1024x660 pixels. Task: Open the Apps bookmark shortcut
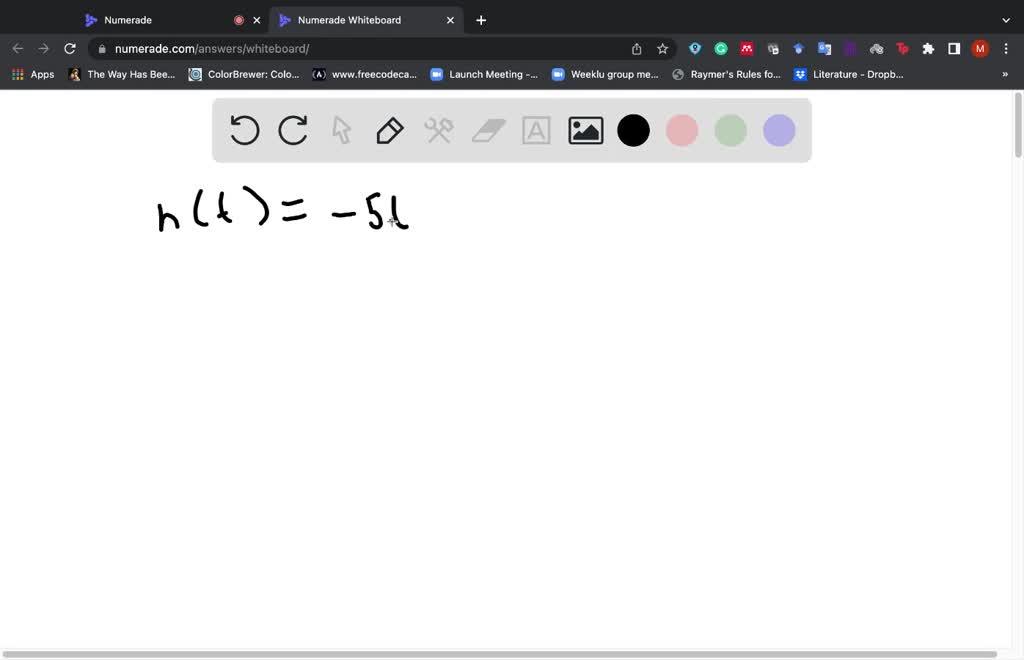point(33,74)
